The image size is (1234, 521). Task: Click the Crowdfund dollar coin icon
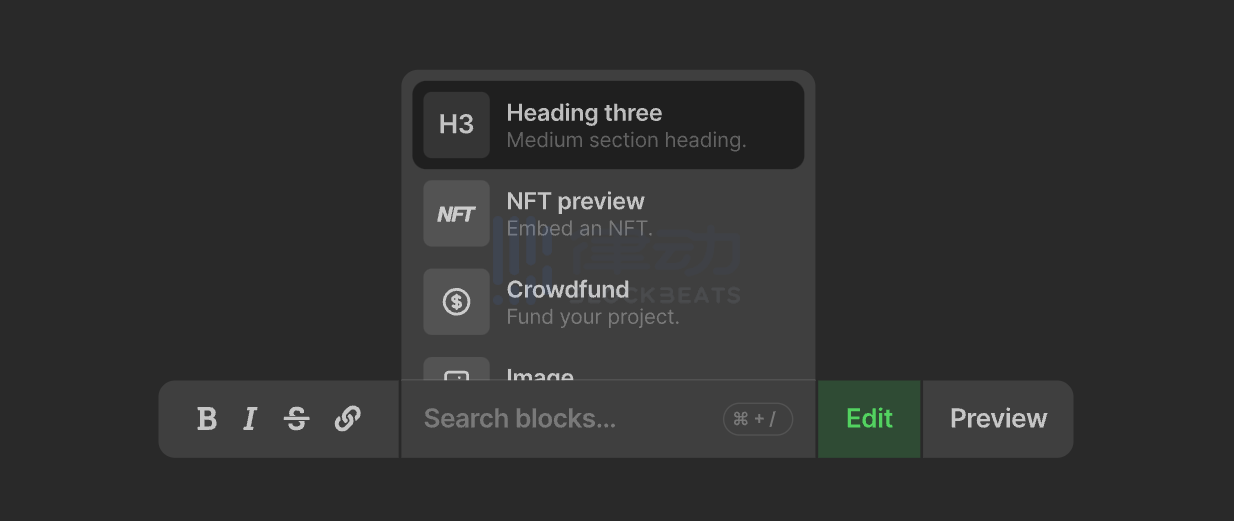click(x=456, y=301)
